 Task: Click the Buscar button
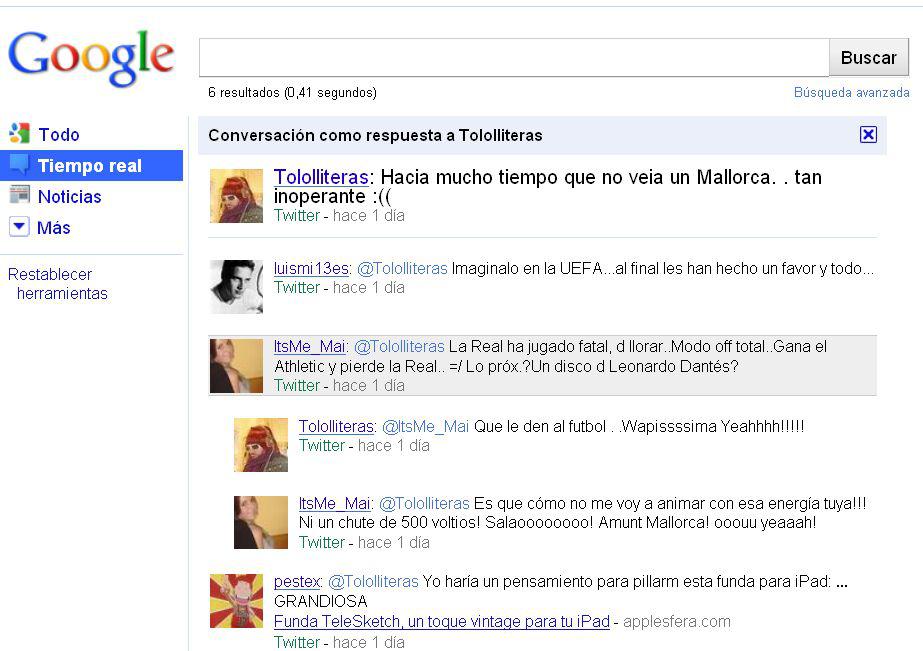(868, 58)
